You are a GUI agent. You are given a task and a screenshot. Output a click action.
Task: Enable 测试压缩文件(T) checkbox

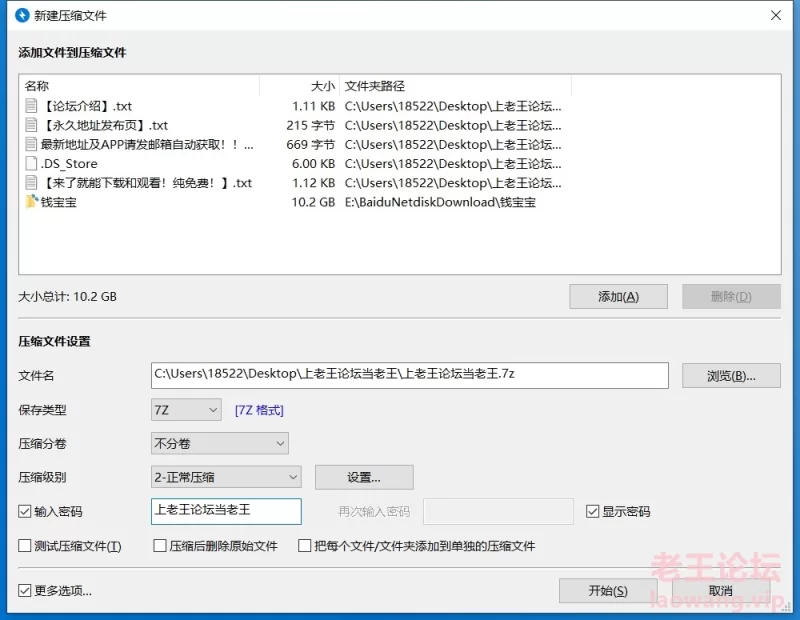pyautogui.click(x=24, y=546)
